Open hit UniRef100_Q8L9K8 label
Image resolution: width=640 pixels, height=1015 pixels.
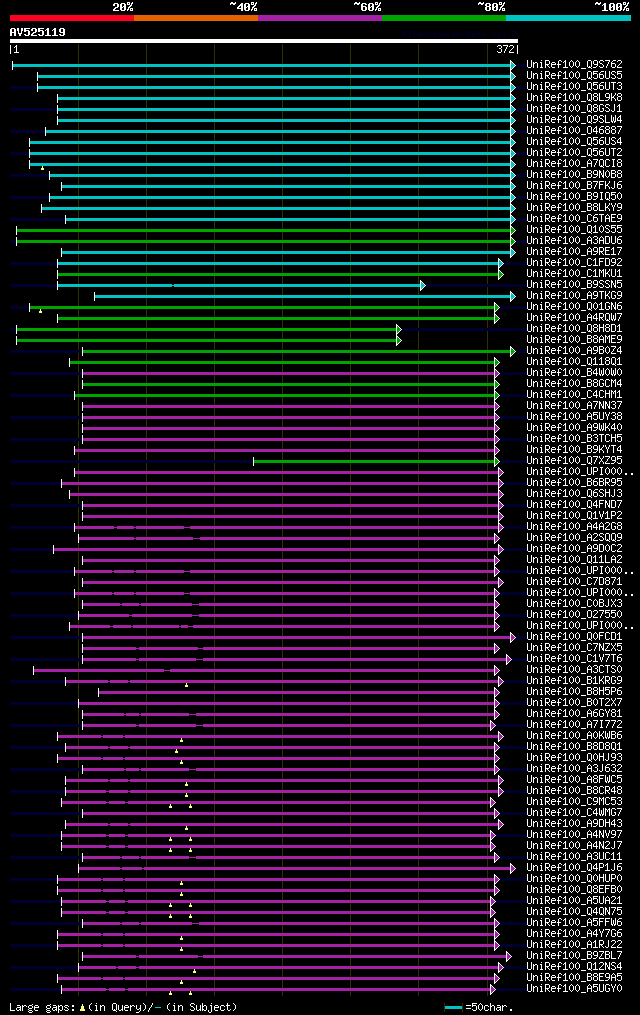pyautogui.click(x=575, y=98)
